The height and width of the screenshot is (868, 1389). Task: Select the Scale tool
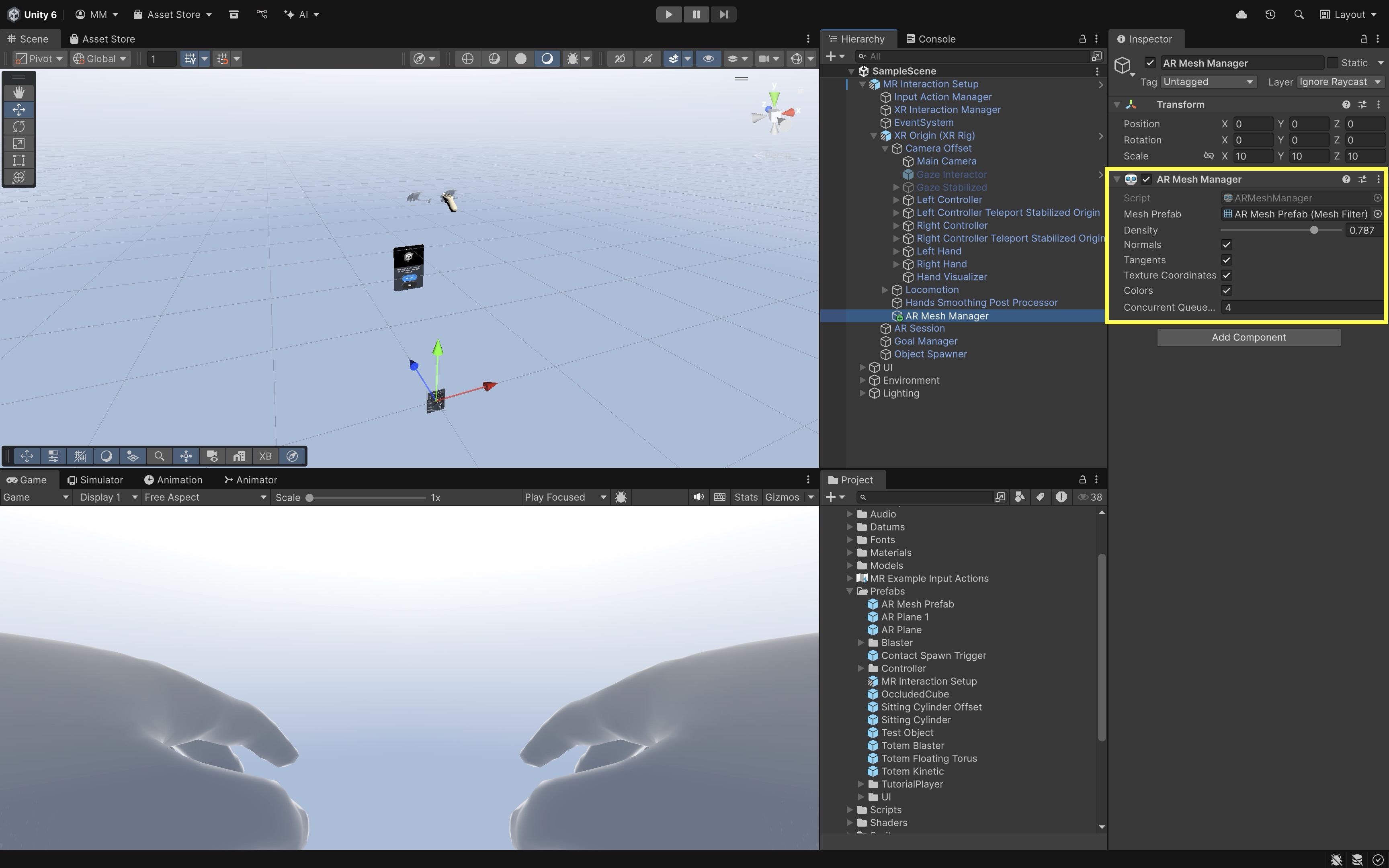click(x=19, y=143)
